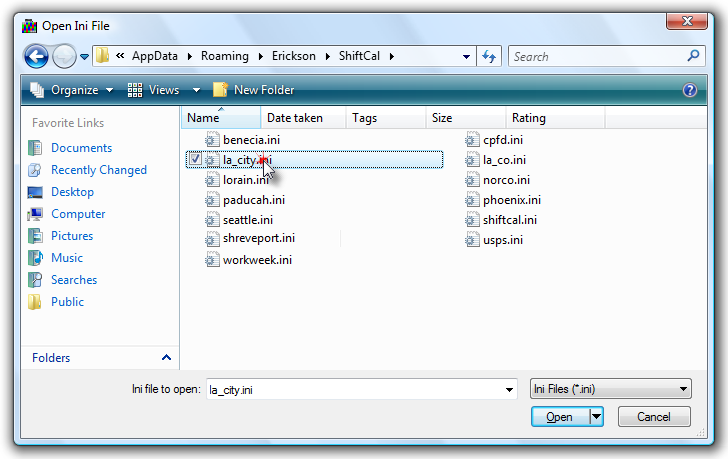The height and width of the screenshot is (459, 728).
Task: Expand the arrow after AppData breadcrumb
Action: click(190, 57)
